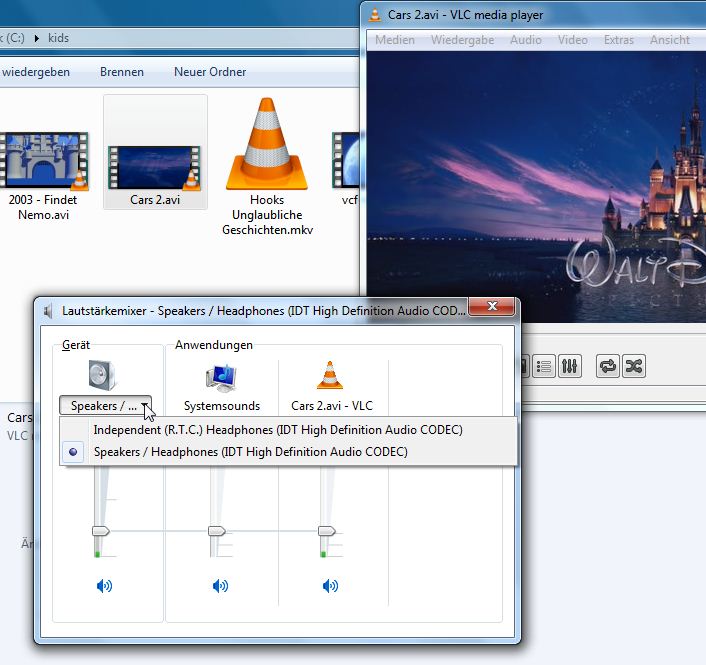Image resolution: width=706 pixels, height=665 pixels.
Task: Adjust the Speakers device volume slider
Action: tap(101, 531)
